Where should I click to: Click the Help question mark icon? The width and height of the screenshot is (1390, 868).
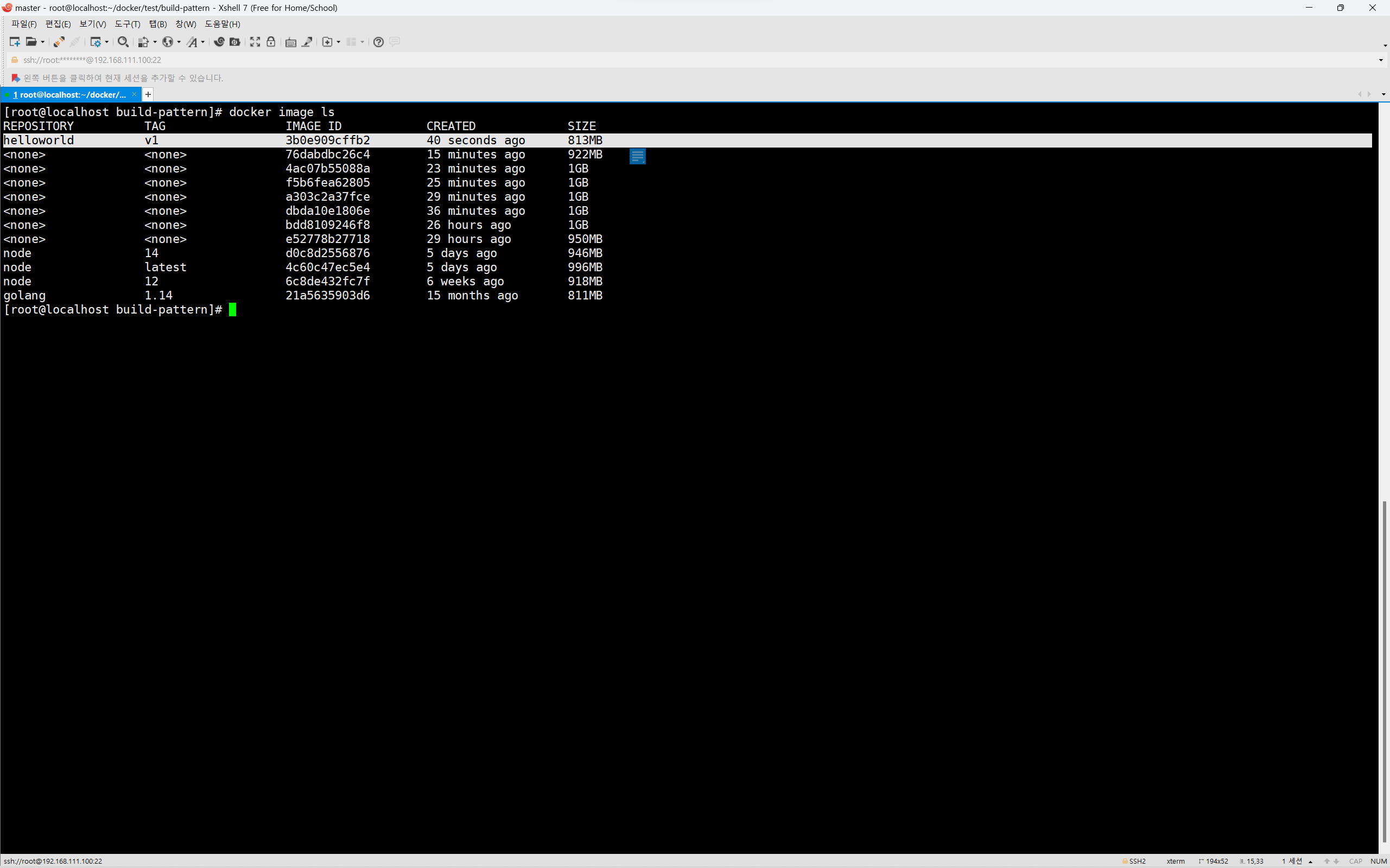point(378,42)
